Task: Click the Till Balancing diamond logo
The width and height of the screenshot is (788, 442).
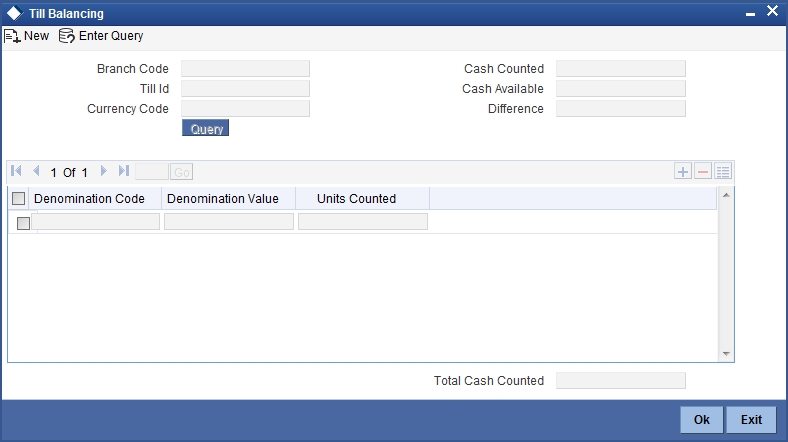Action: coord(15,14)
